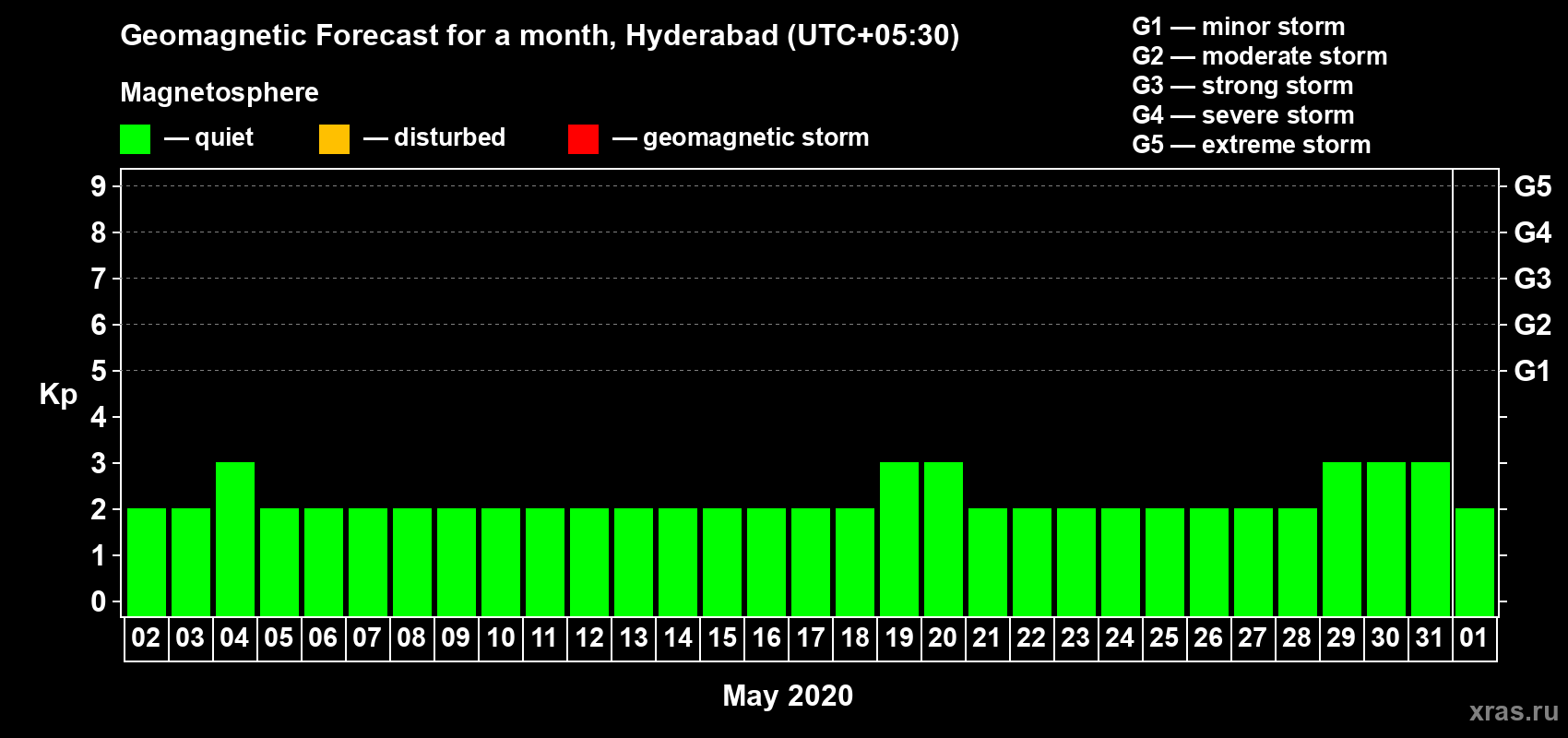Click date label 16 on the axis
The image size is (1568, 738).
[766, 637]
